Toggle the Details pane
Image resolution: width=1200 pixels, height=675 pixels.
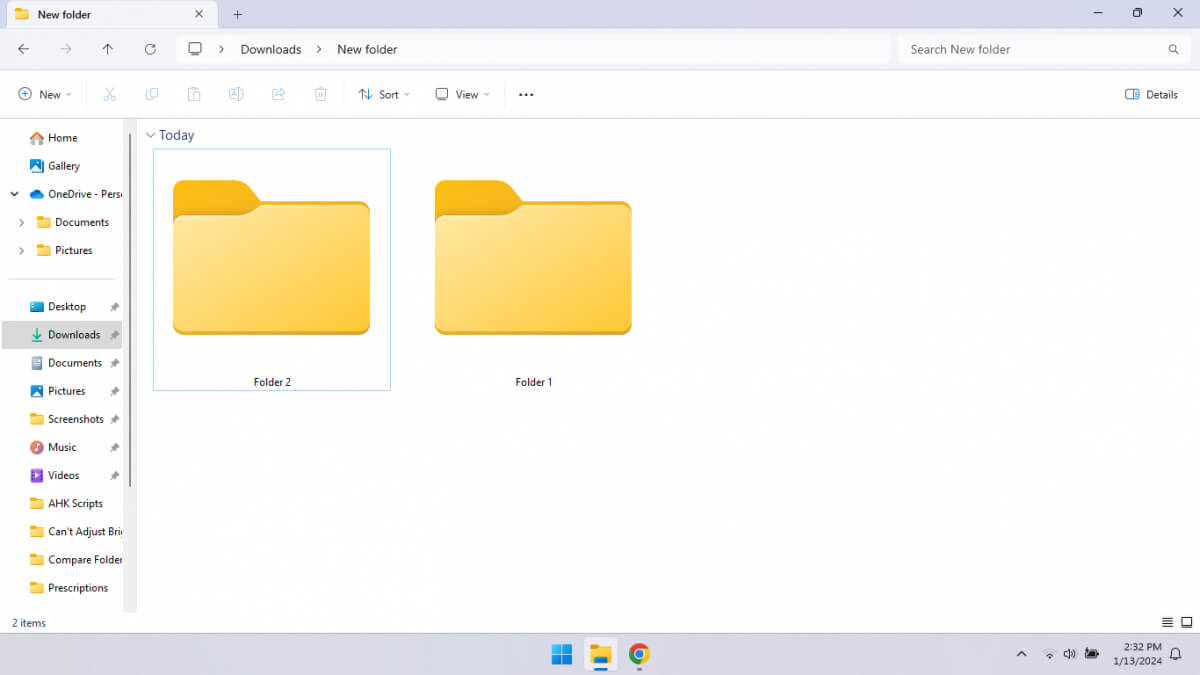pyautogui.click(x=1151, y=95)
